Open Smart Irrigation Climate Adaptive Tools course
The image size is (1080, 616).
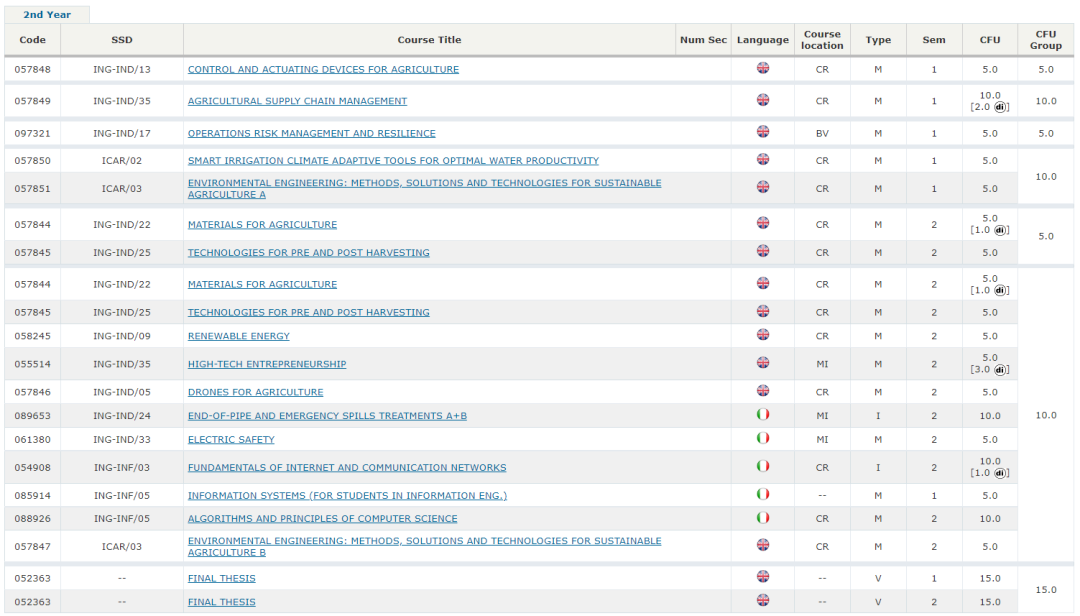tap(393, 161)
